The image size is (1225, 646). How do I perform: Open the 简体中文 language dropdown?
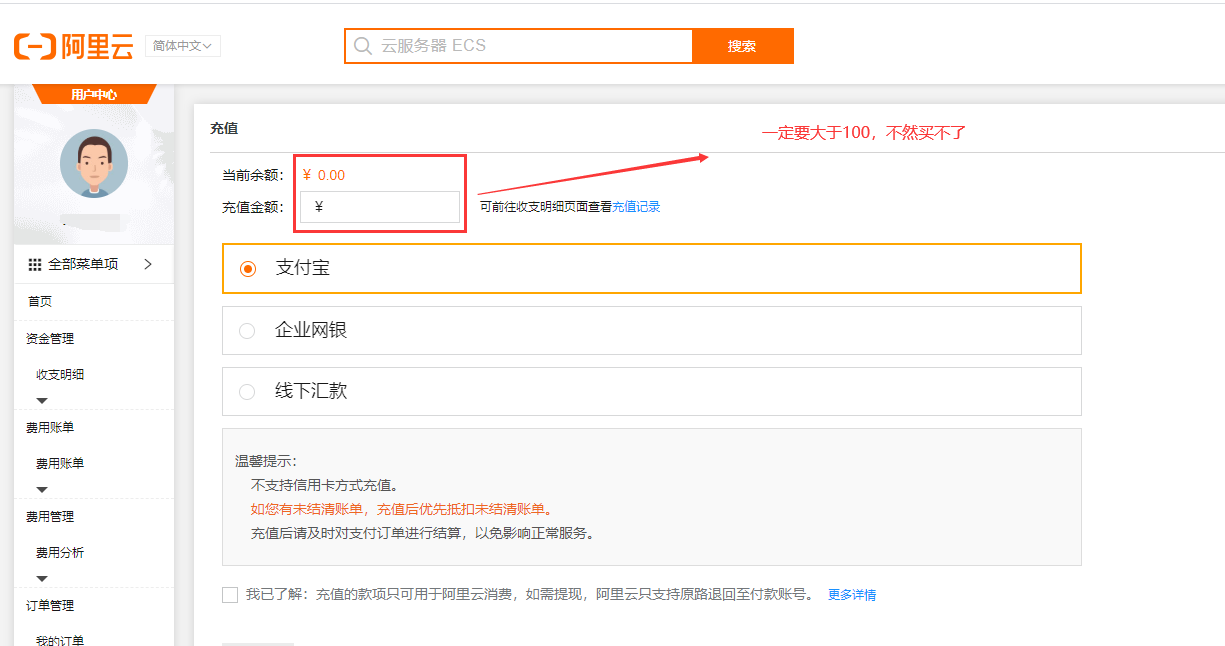pos(183,46)
